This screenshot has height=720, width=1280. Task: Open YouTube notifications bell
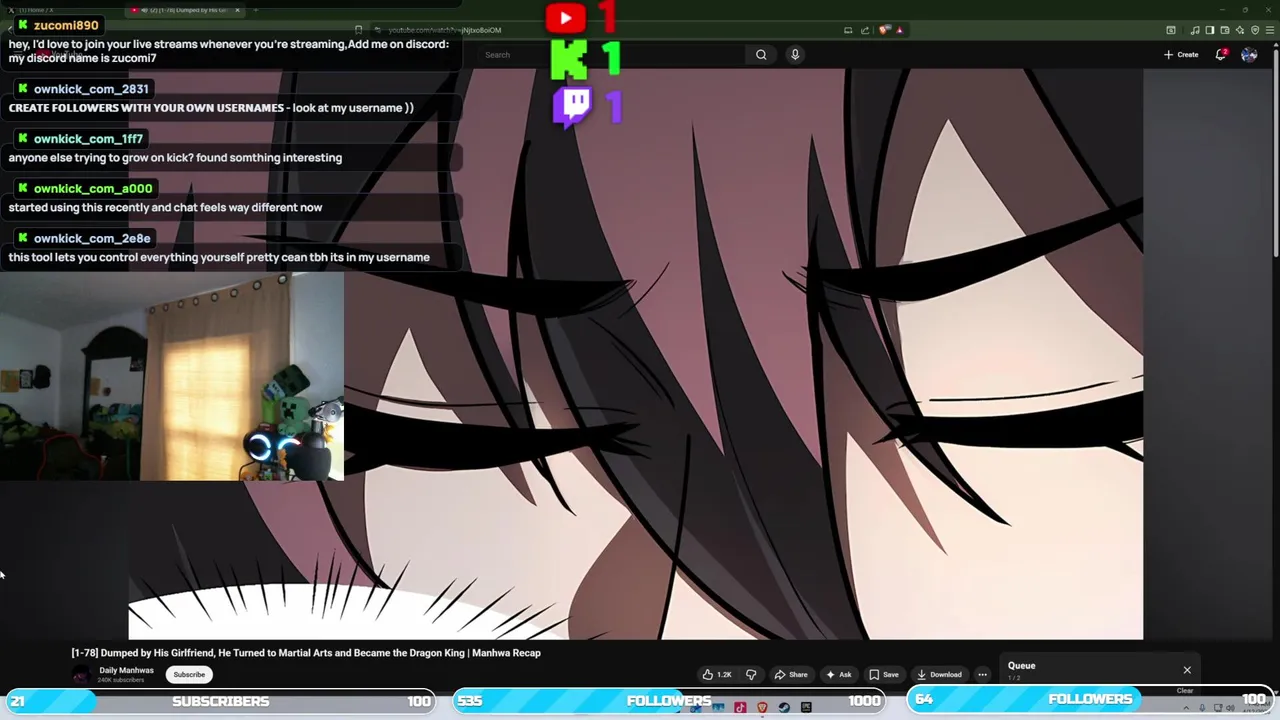tap(1221, 54)
